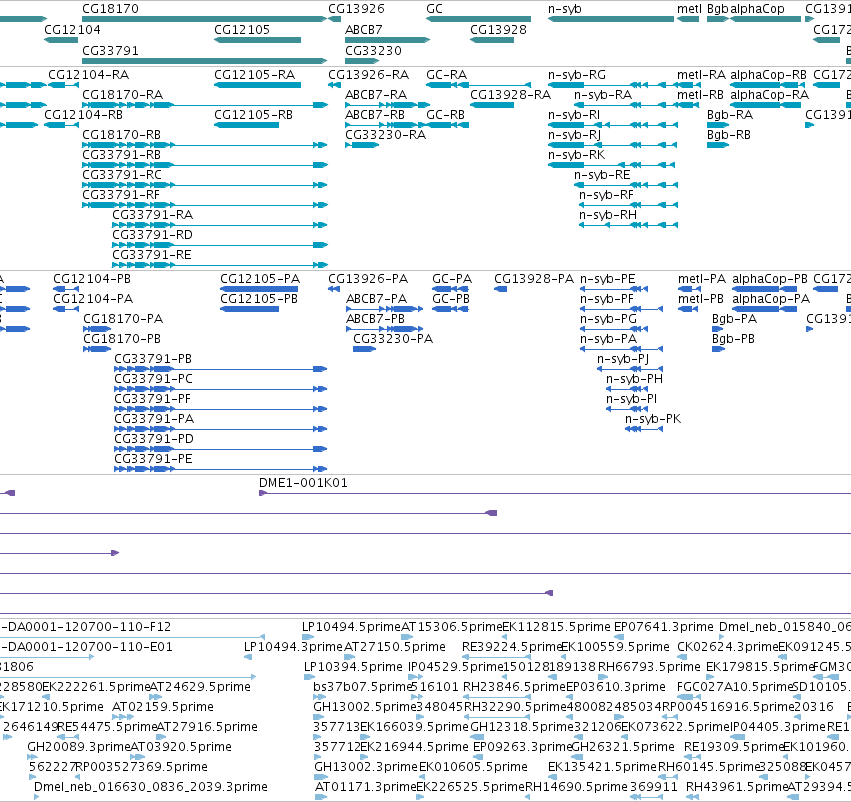Select the metl-PA protein label
Image resolution: width=851 pixels, height=802 pixels.
coord(701,278)
